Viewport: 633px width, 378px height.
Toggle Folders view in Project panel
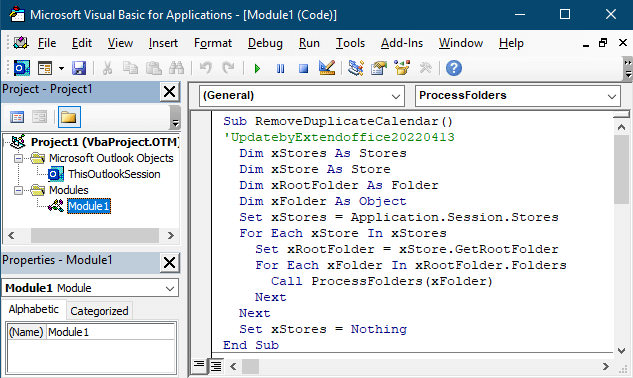[x=69, y=117]
